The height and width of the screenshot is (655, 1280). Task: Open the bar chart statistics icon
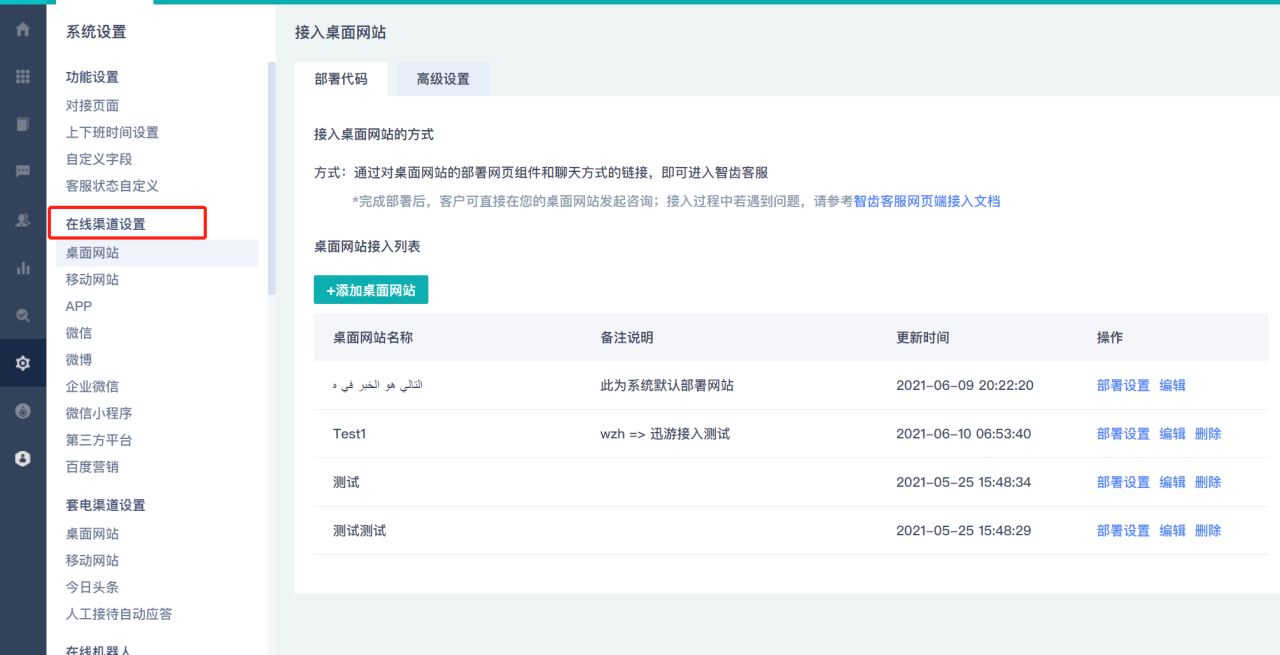(22, 267)
